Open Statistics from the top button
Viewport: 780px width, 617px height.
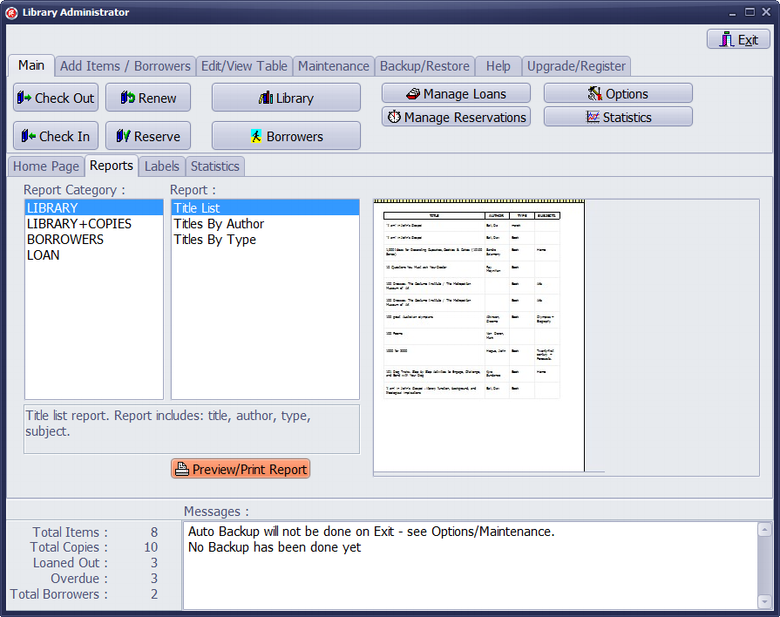point(618,117)
